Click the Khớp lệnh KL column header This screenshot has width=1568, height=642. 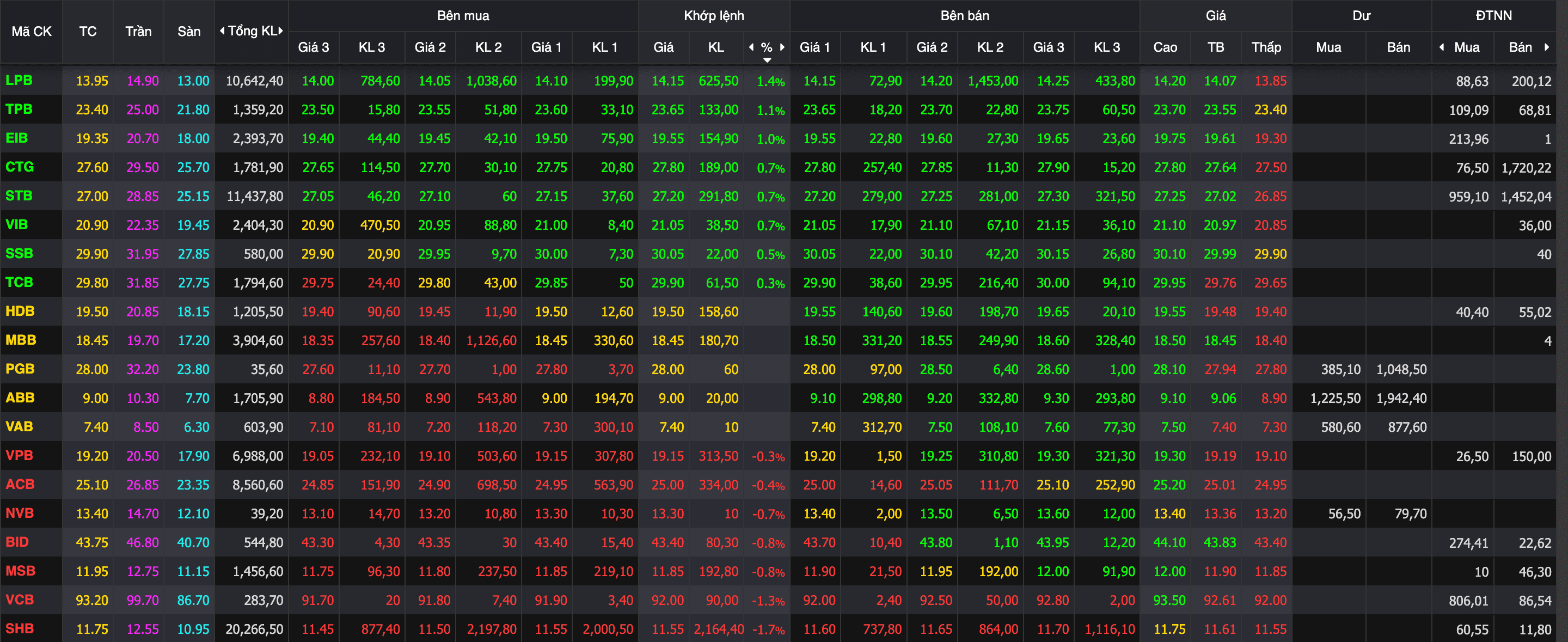tap(716, 47)
